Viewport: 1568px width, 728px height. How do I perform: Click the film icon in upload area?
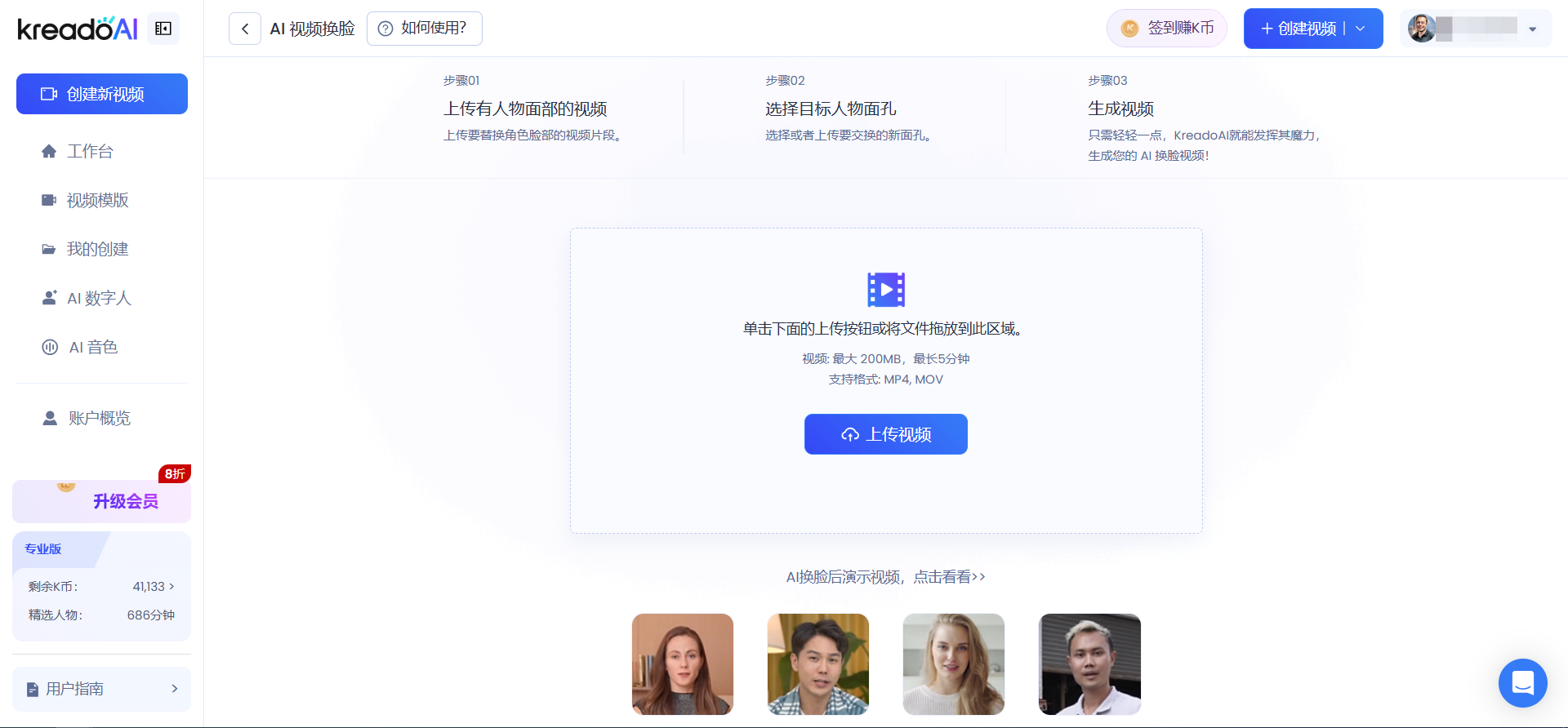click(885, 290)
